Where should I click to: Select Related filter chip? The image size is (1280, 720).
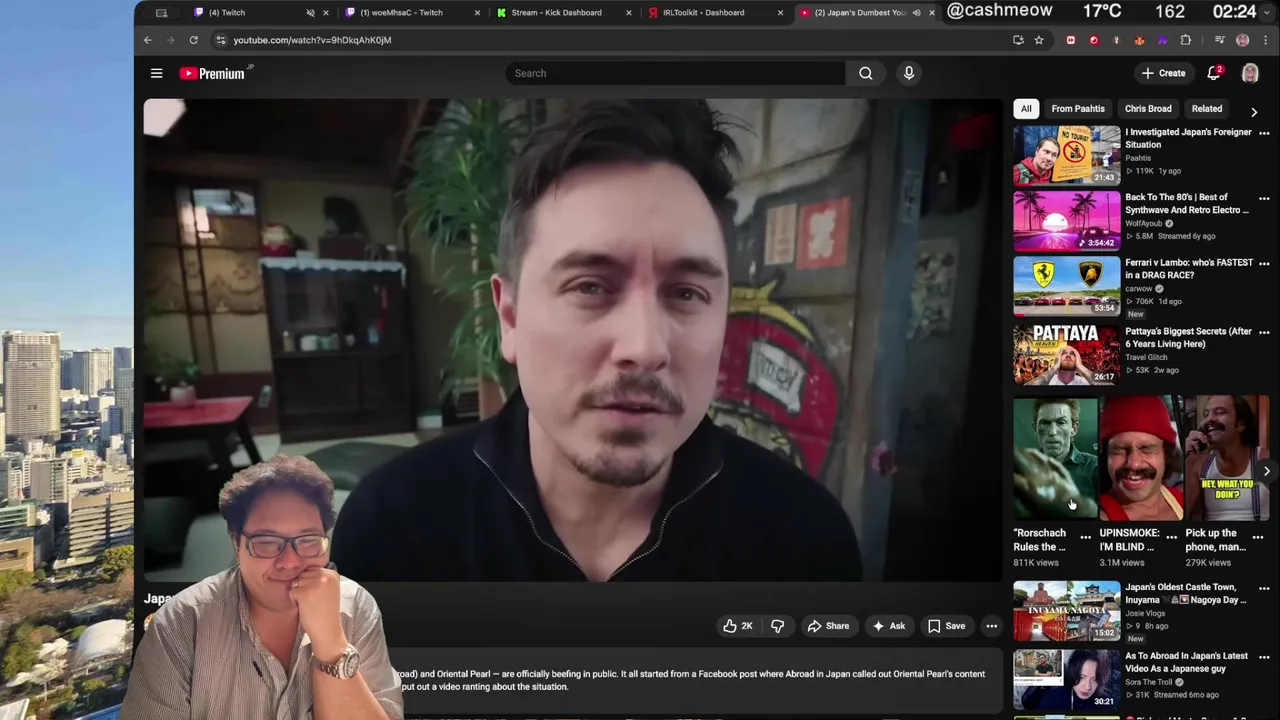pos(1207,109)
